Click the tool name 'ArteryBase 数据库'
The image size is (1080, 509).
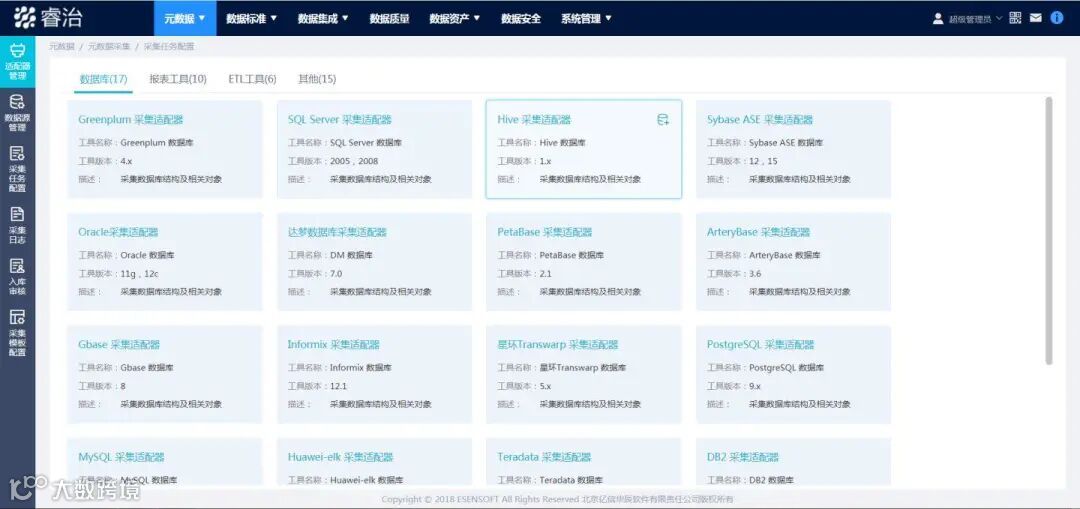[785, 255]
